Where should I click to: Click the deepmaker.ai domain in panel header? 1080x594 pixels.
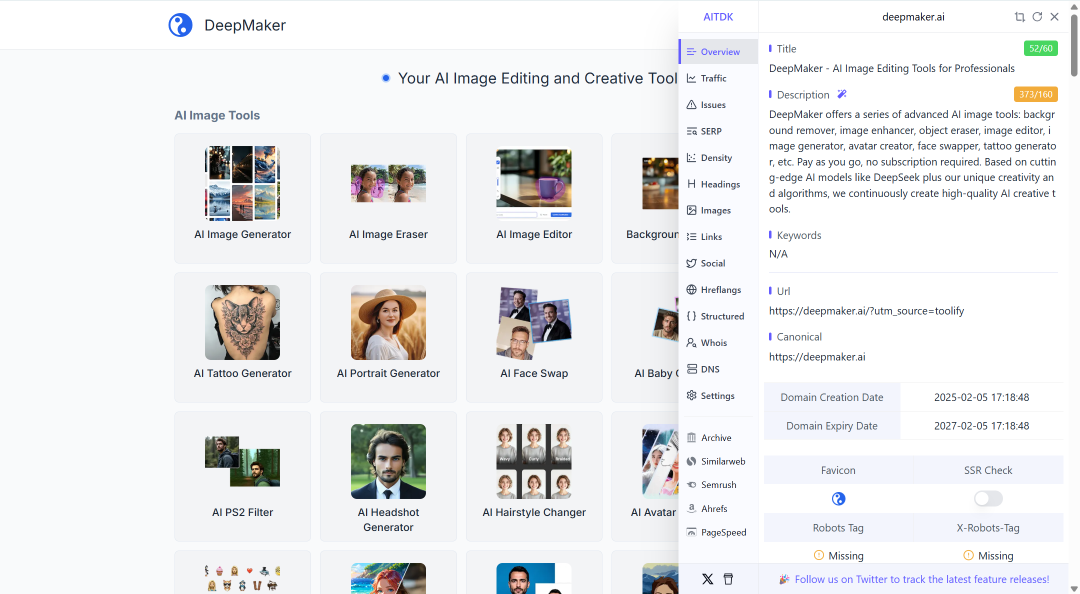(913, 17)
